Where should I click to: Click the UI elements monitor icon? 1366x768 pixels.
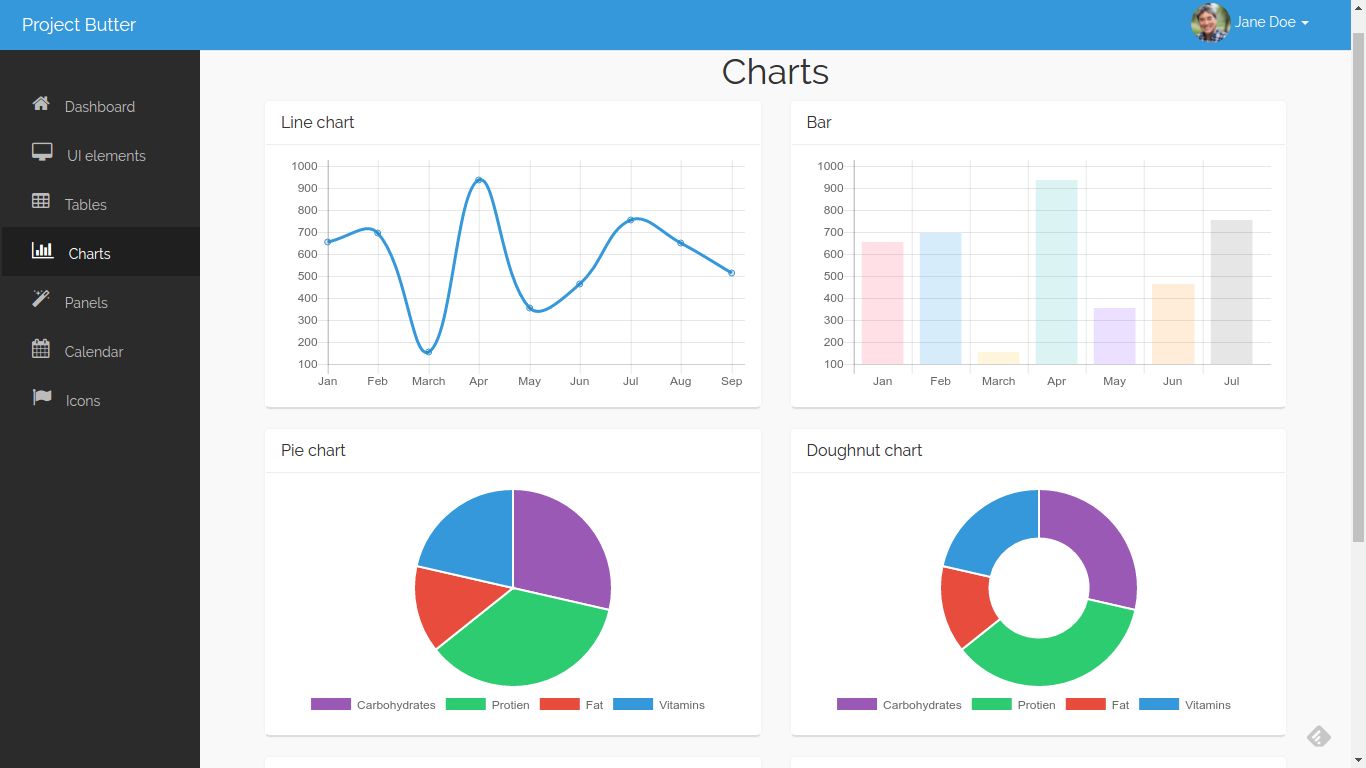(42, 153)
